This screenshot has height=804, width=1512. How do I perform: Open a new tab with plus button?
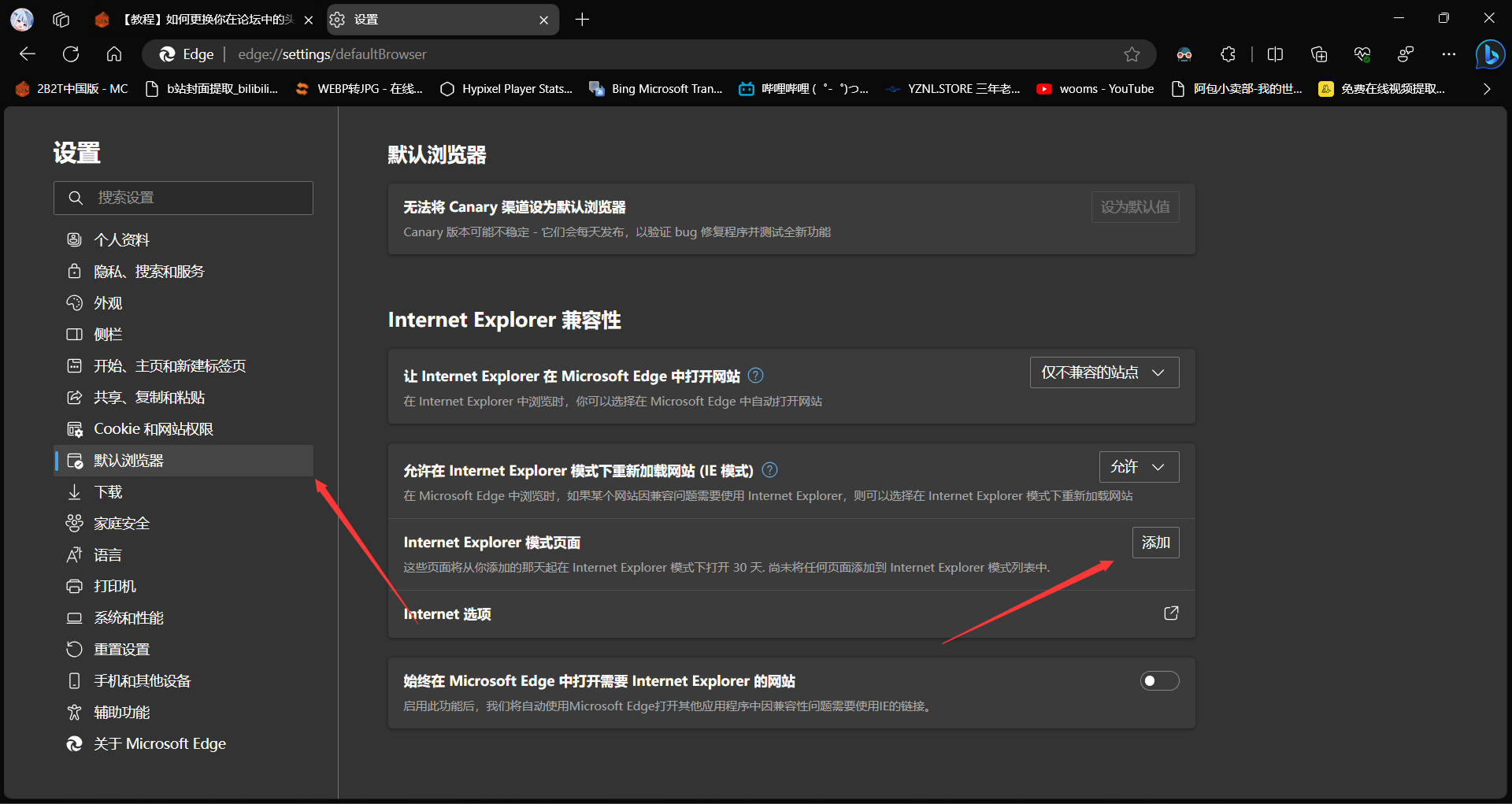(582, 20)
